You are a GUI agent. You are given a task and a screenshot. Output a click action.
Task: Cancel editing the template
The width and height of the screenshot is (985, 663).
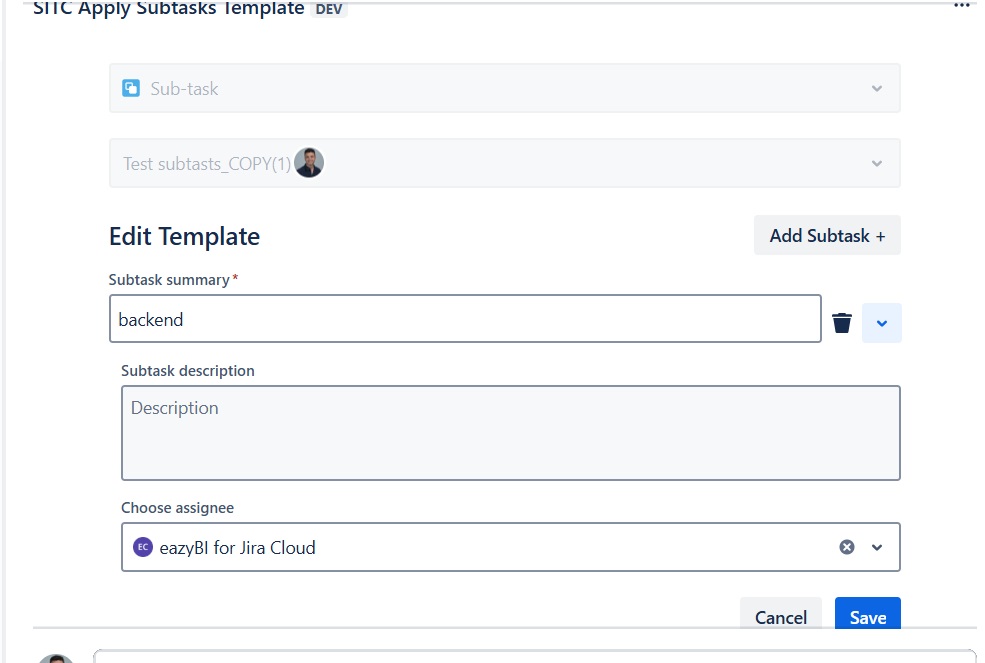pyautogui.click(x=781, y=617)
